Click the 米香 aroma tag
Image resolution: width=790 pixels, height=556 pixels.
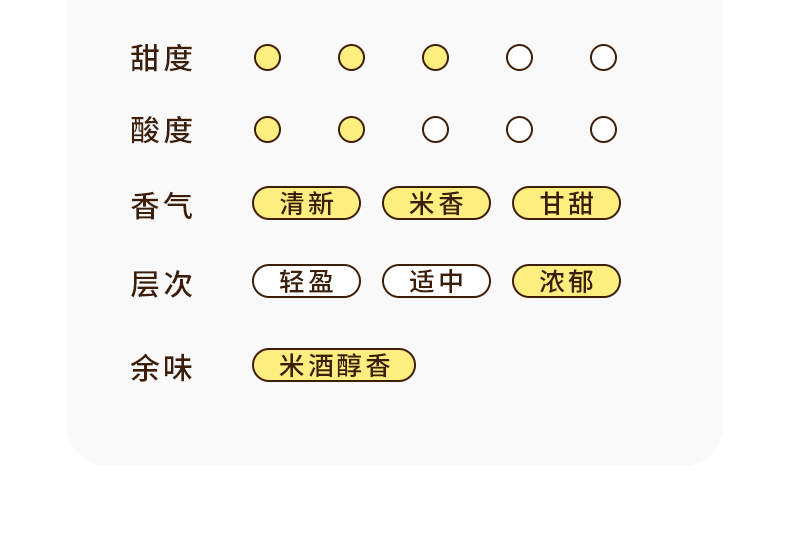click(436, 203)
